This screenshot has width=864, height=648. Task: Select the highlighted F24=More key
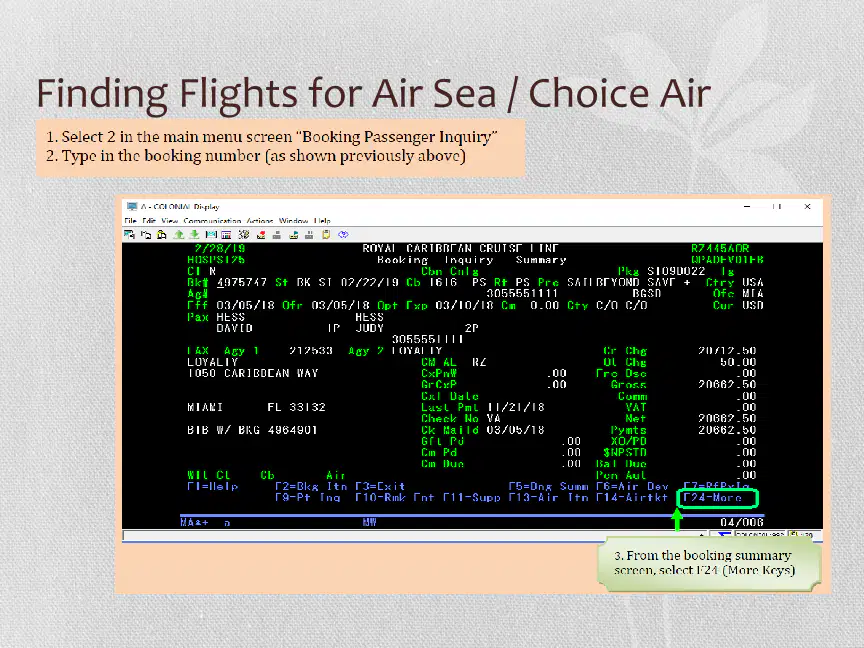[717, 498]
